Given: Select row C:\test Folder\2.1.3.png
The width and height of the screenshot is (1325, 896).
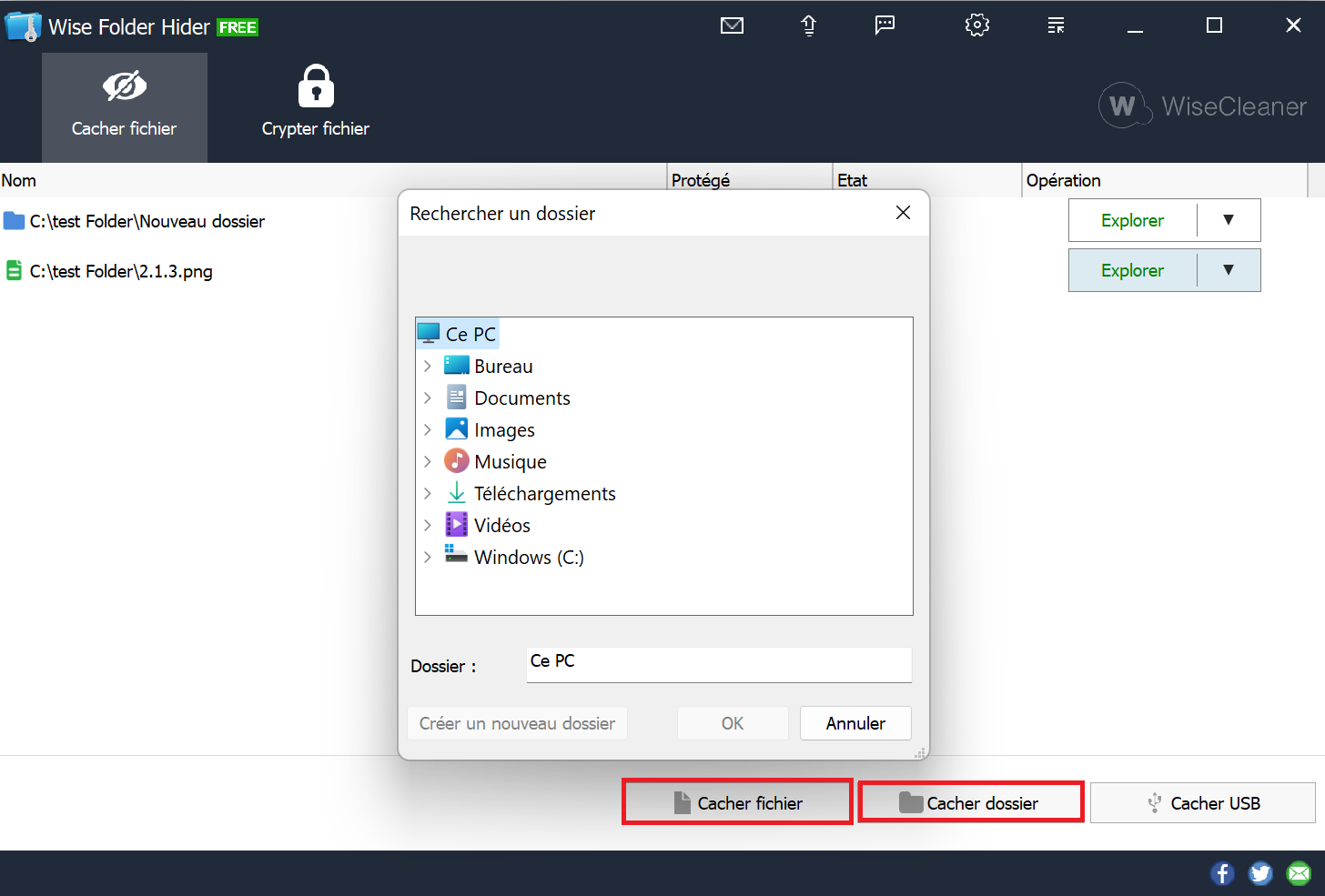Looking at the screenshot, I should pyautogui.click(x=121, y=271).
